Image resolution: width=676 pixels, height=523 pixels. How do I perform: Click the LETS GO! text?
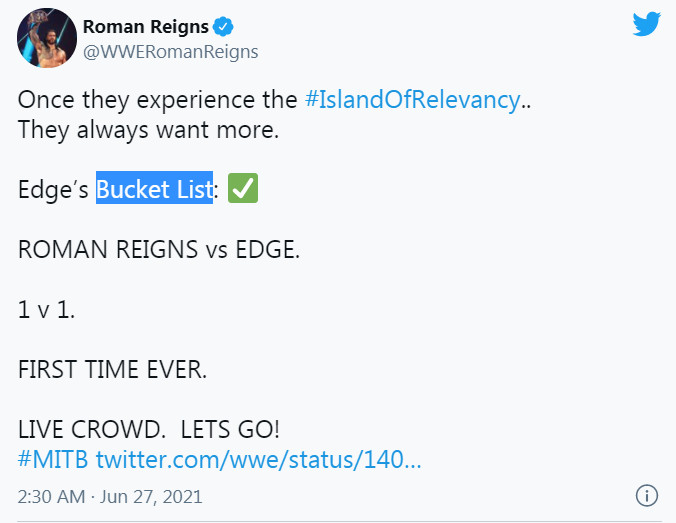point(230,429)
